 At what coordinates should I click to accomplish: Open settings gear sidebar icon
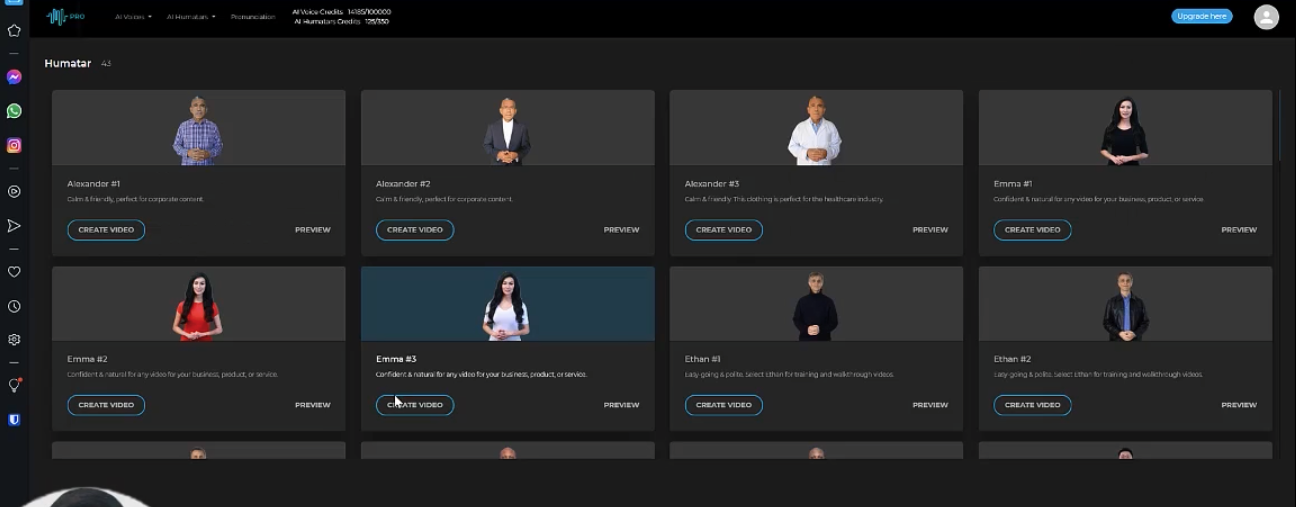14,340
